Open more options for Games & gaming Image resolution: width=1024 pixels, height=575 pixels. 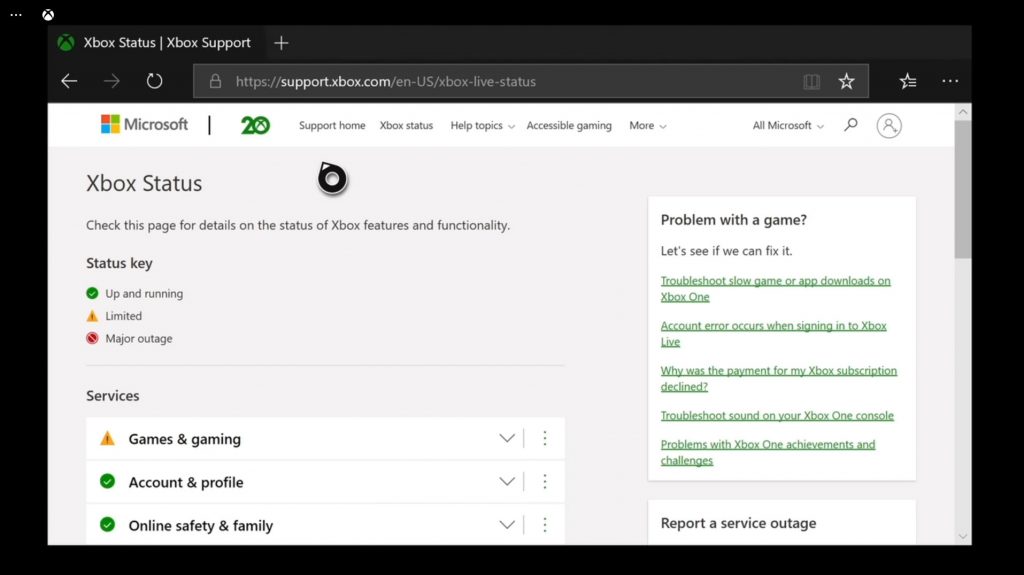point(545,438)
